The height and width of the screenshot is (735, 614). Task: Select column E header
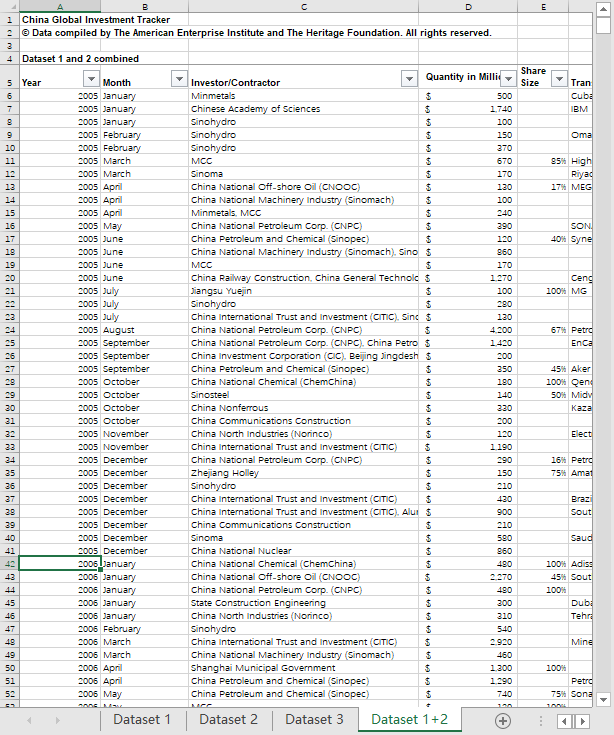point(543,7)
